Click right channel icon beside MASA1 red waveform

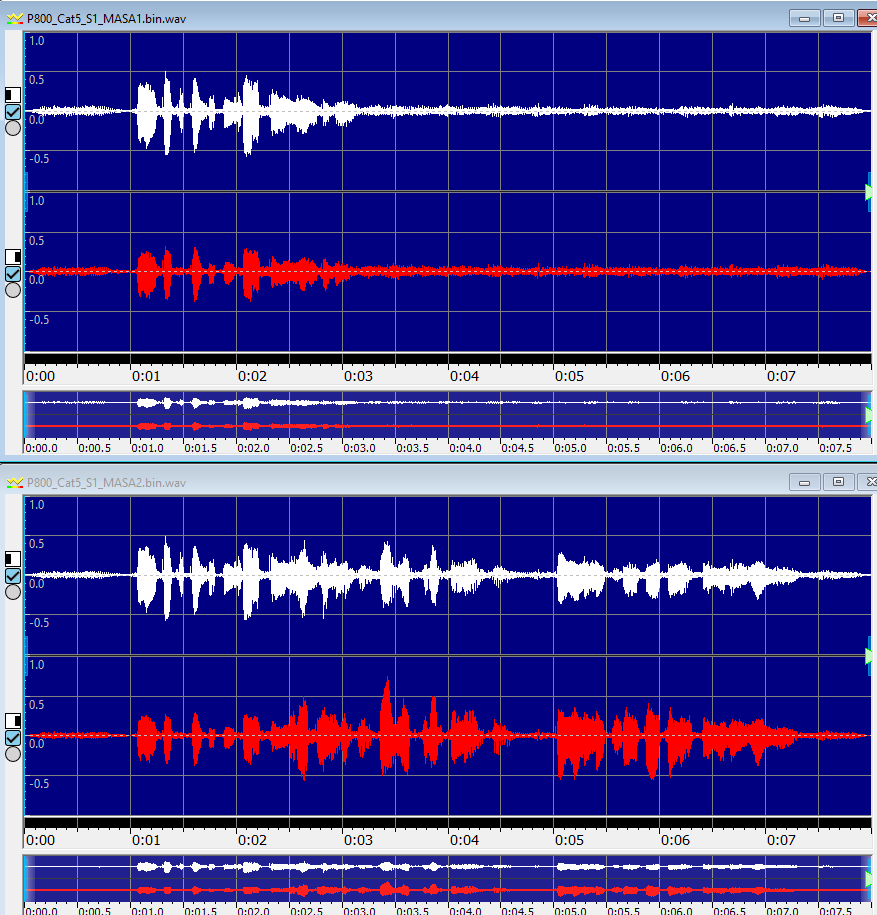pos(13,257)
